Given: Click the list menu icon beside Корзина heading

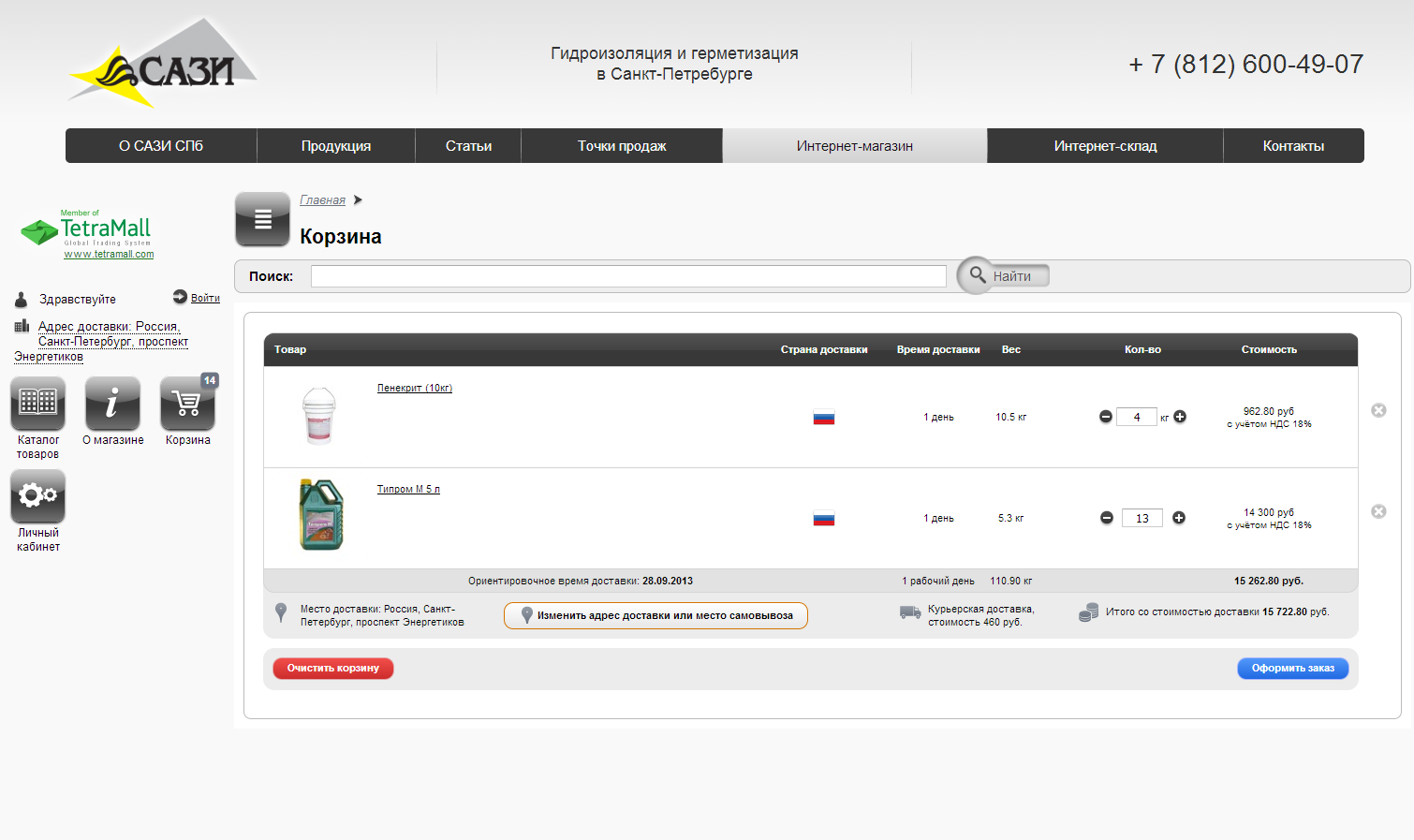Looking at the screenshot, I should pos(262,219).
